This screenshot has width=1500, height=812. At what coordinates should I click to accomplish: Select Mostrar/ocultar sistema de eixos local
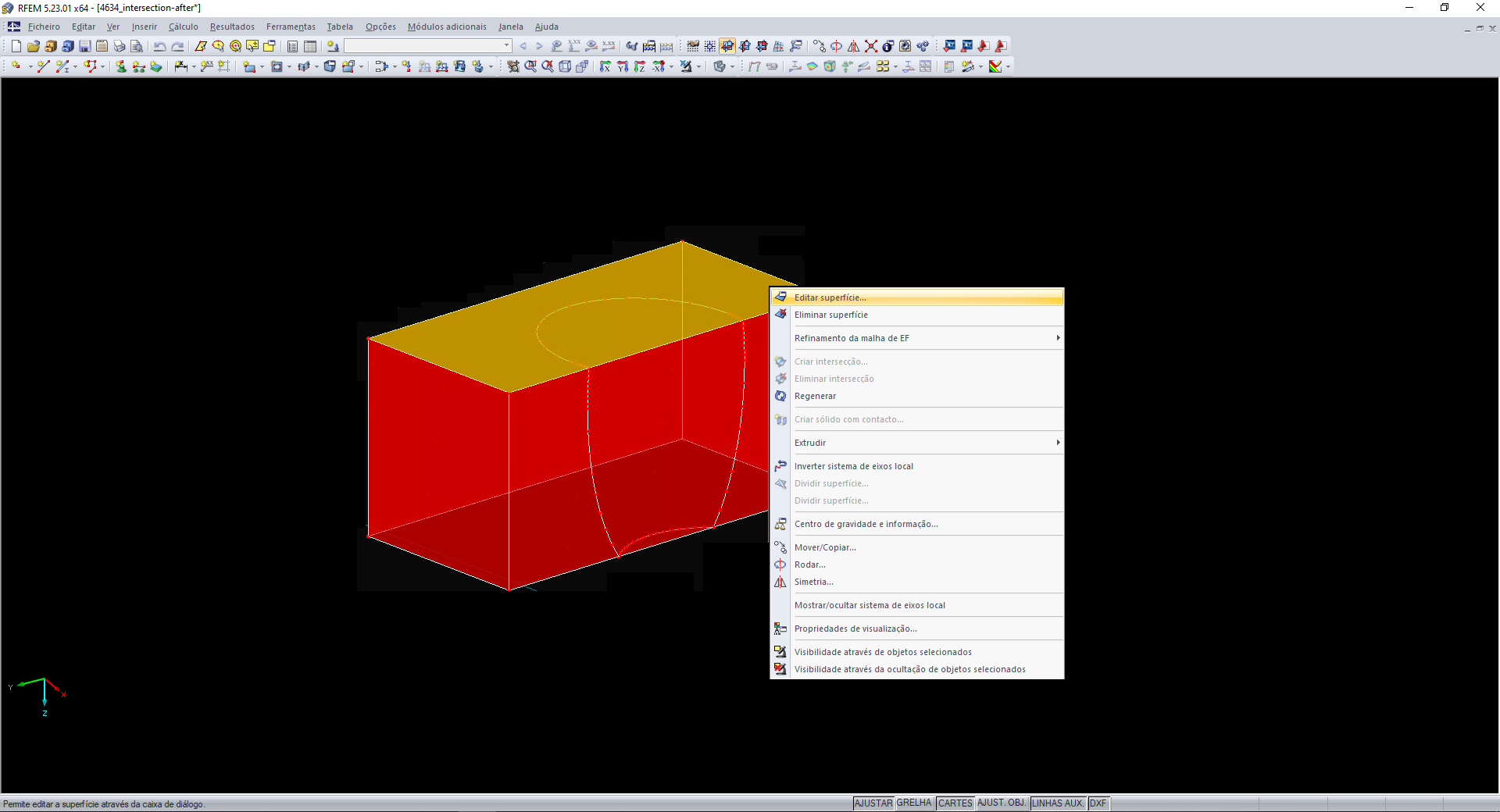(917, 605)
